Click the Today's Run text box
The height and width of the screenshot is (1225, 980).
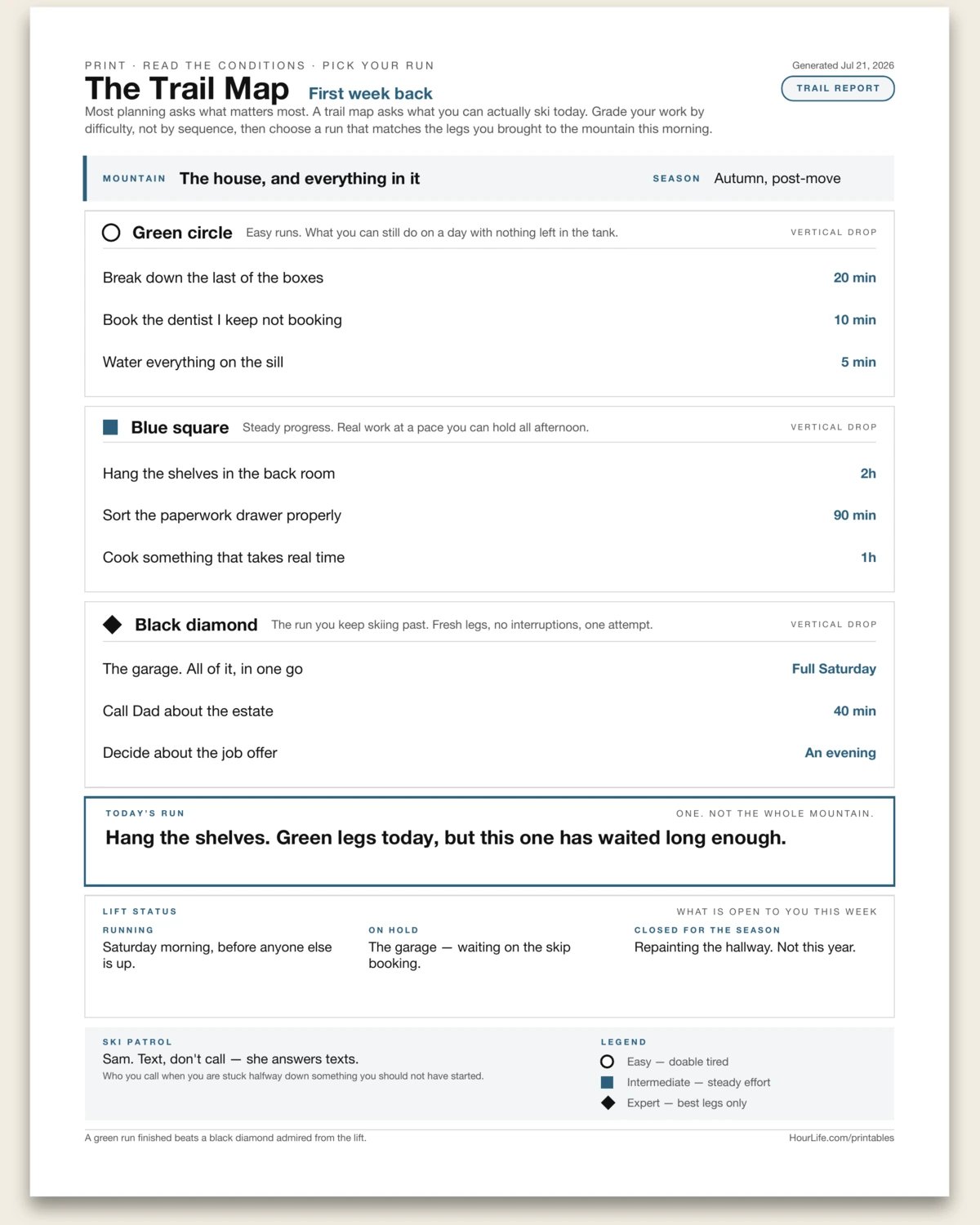click(489, 841)
